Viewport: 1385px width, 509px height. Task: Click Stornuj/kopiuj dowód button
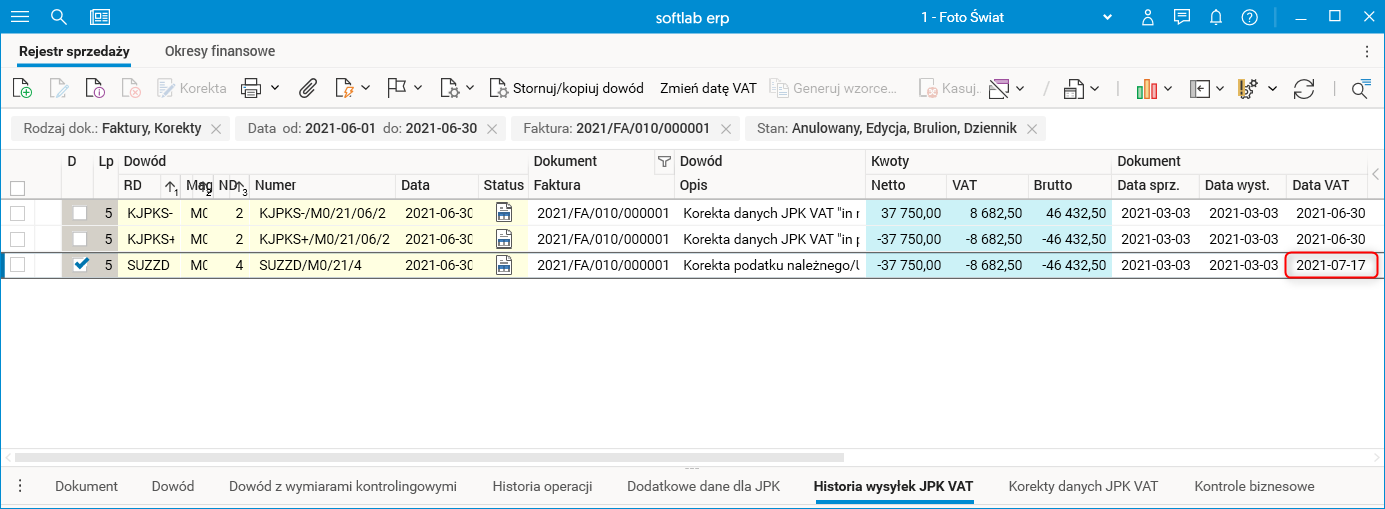point(566,88)
